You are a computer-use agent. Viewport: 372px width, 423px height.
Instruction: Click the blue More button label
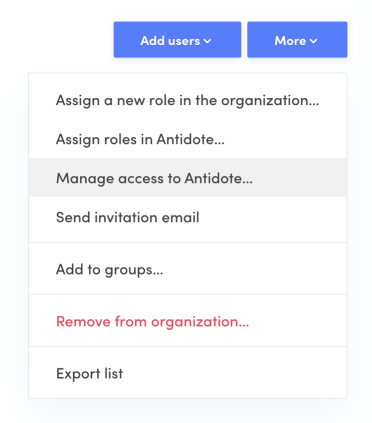click(290, 41)
